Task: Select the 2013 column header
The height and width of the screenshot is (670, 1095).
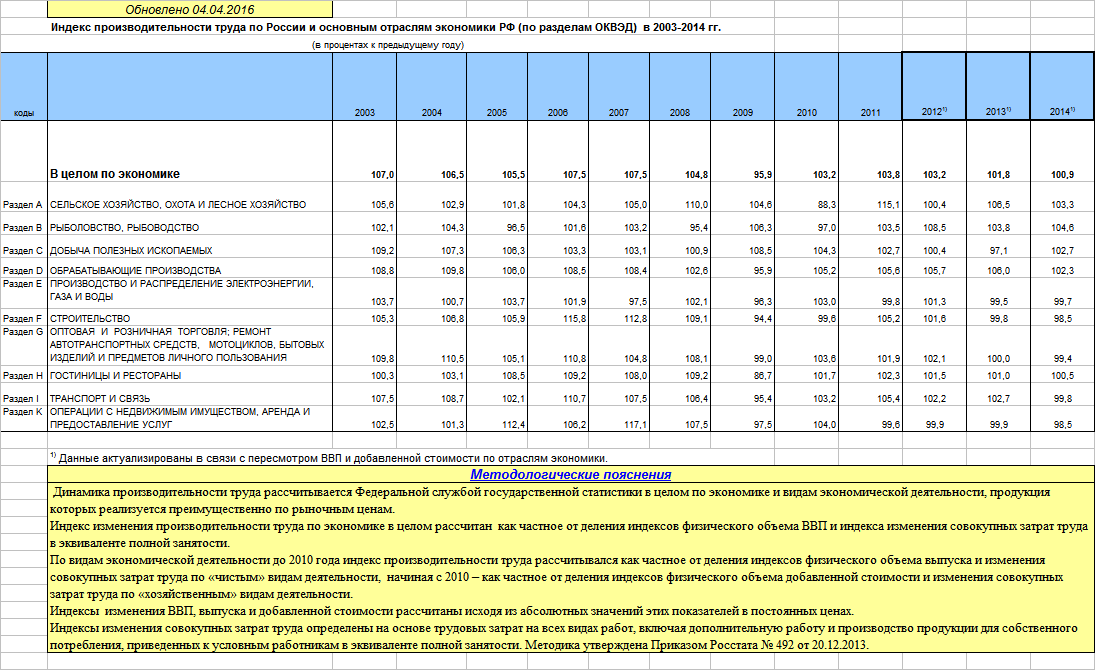Action: click(998, 87)
